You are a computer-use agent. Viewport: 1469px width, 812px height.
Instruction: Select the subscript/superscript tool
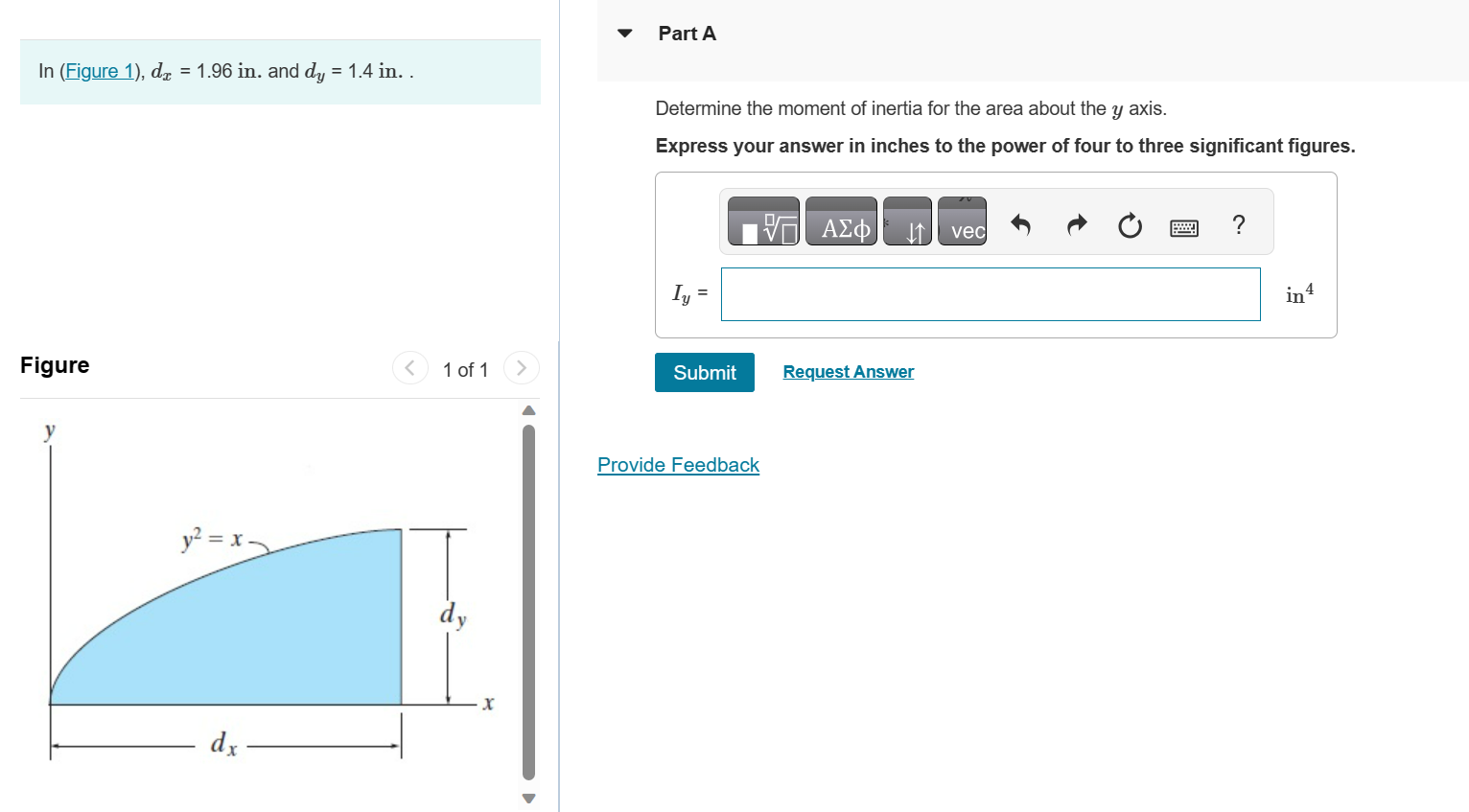(907, 221)
